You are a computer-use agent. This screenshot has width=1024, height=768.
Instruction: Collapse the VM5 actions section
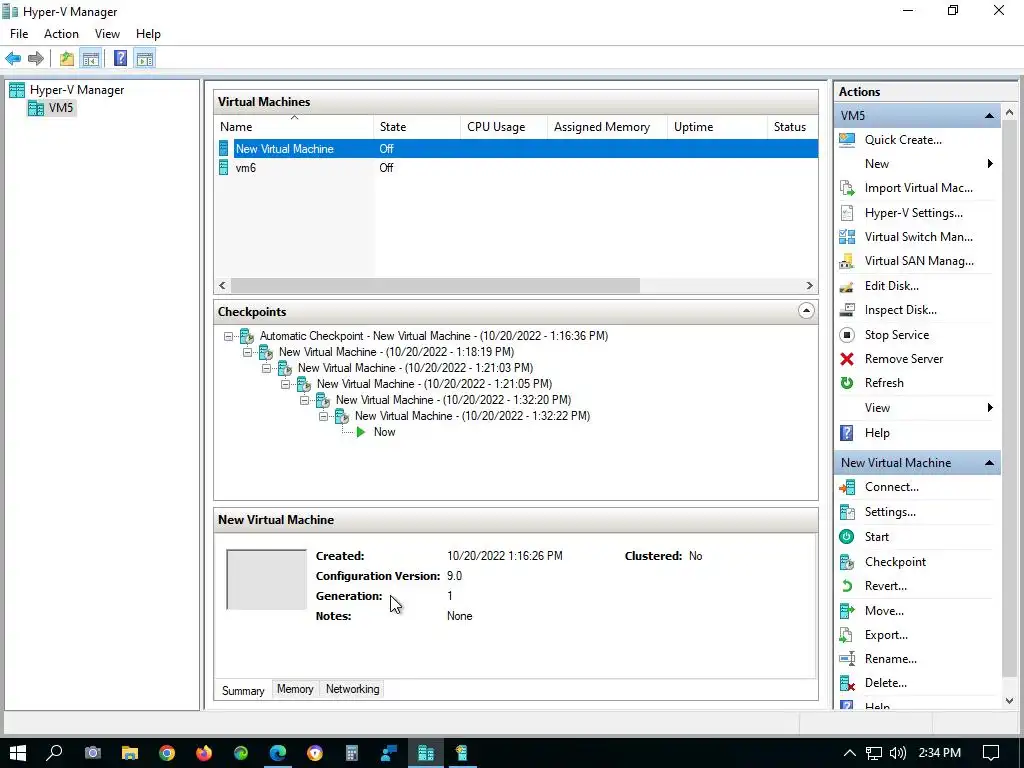click(x=989, y=116)
